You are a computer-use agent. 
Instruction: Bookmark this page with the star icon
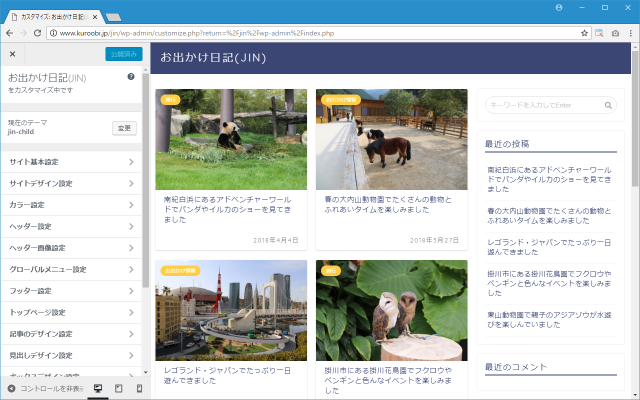point(584,33)
